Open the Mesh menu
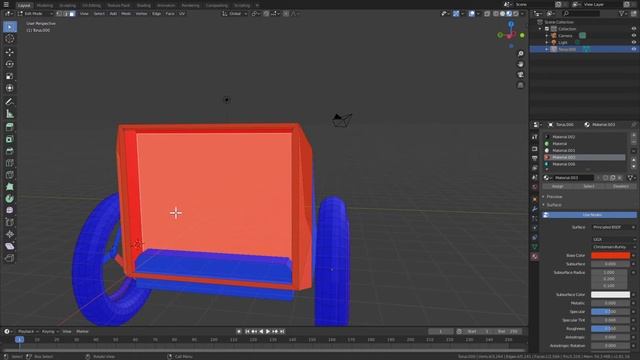Viewport: 640px width, 360px height. [126, 13]
